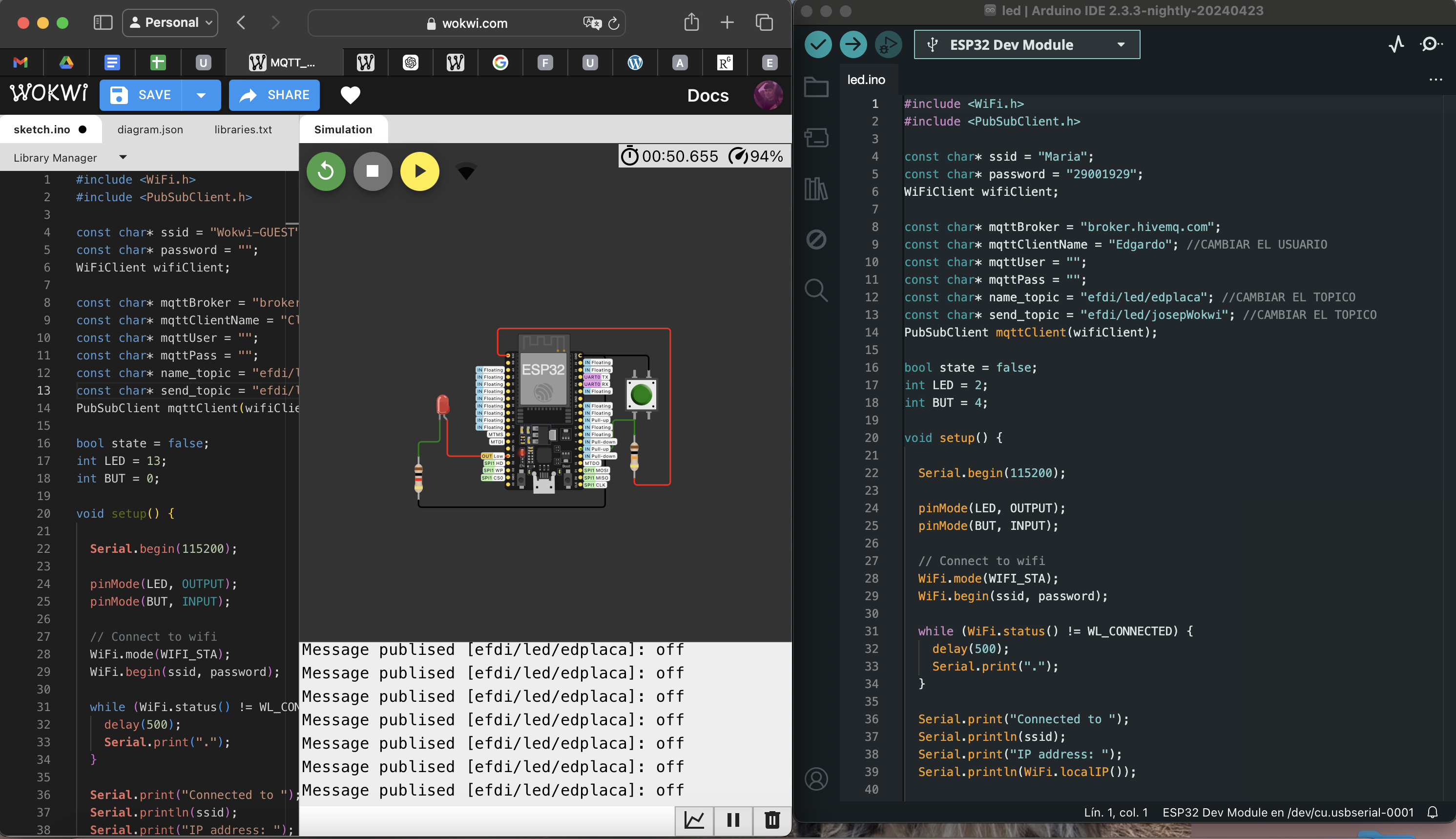Screen dimensions: 1456x839
Task: Pause the serial monitor output
Action: pos(733,819)
